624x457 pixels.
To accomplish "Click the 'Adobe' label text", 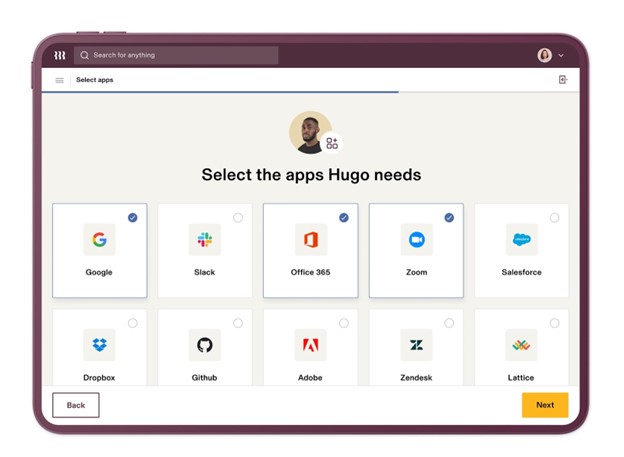I will pyautogui.click(x=310, y=378).
